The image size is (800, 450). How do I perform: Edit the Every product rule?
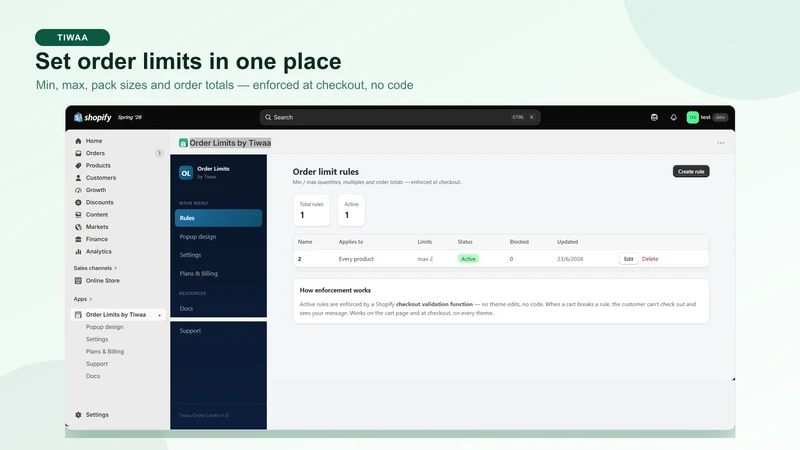(x=629, y=259)
